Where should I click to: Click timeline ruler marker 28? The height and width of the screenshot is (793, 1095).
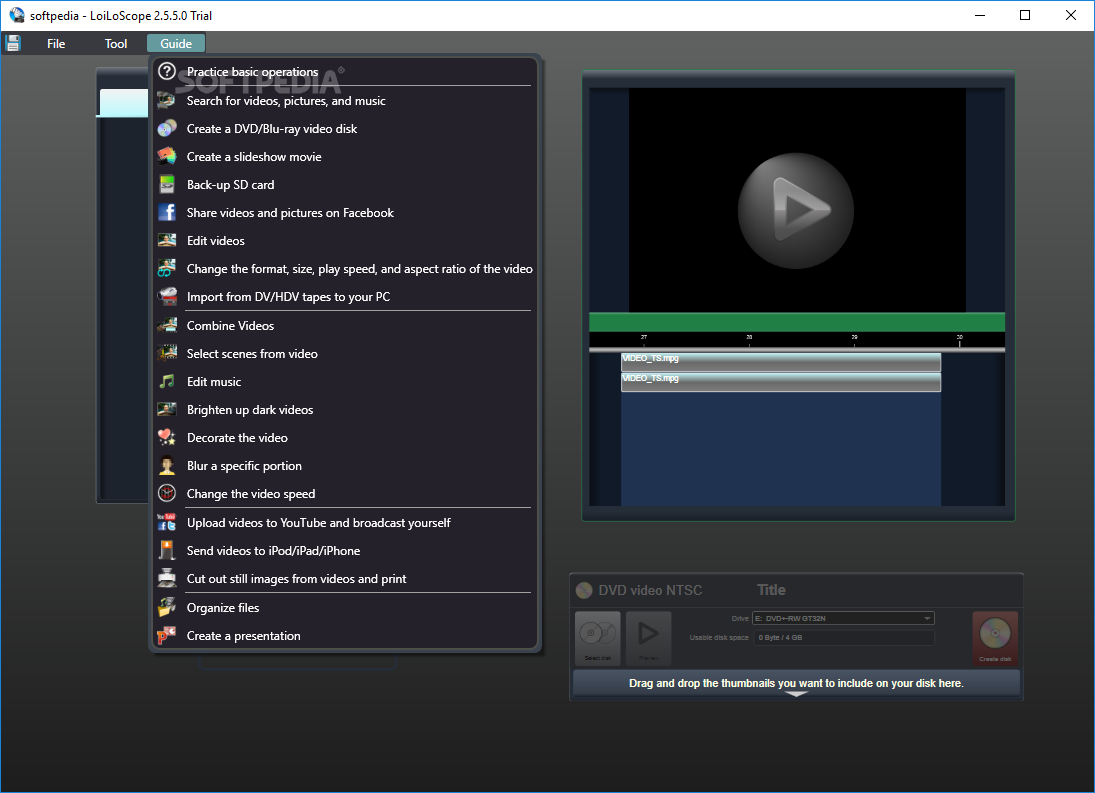[749, 339]
